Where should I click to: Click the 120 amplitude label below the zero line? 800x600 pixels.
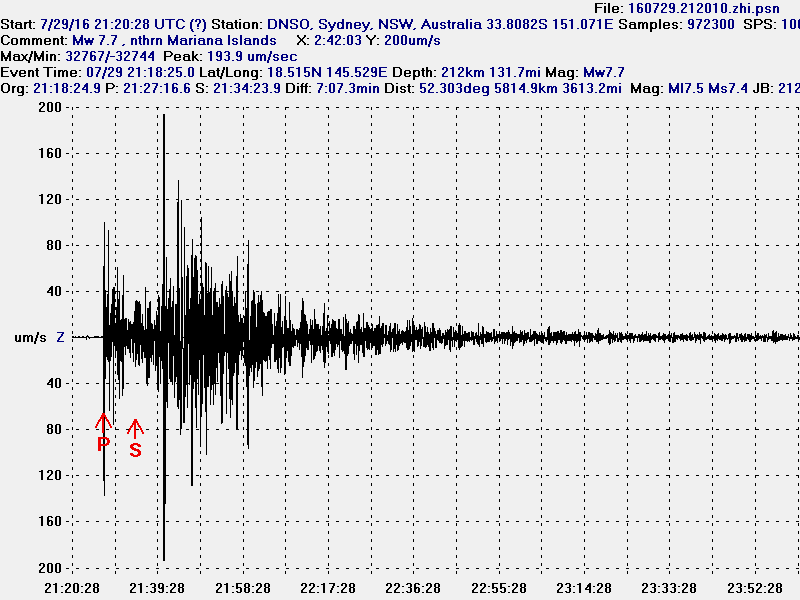(x=50, y=476)
